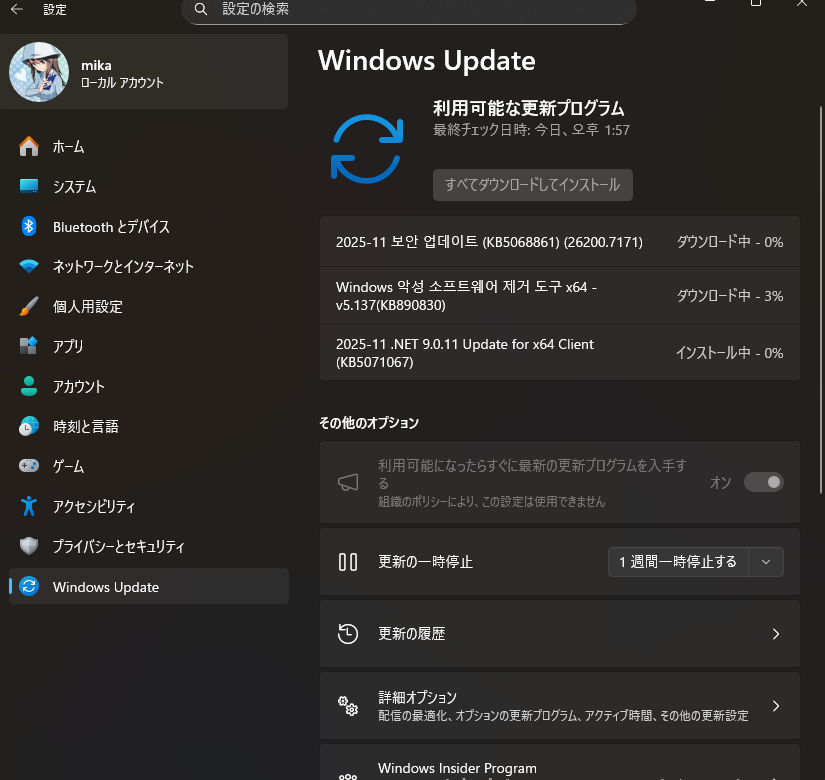The height and width of the screenshot is (780, 825).
Task: Click the paintbrush personalization icon
Action: 29,306
